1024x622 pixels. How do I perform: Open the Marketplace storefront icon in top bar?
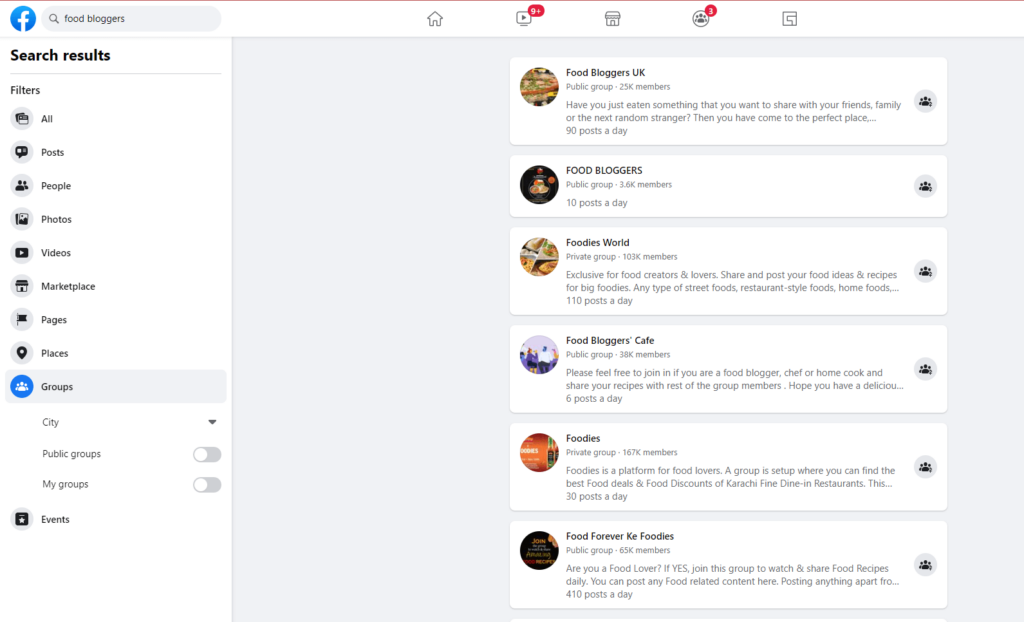pyautogui.click(x=613, y=19)
